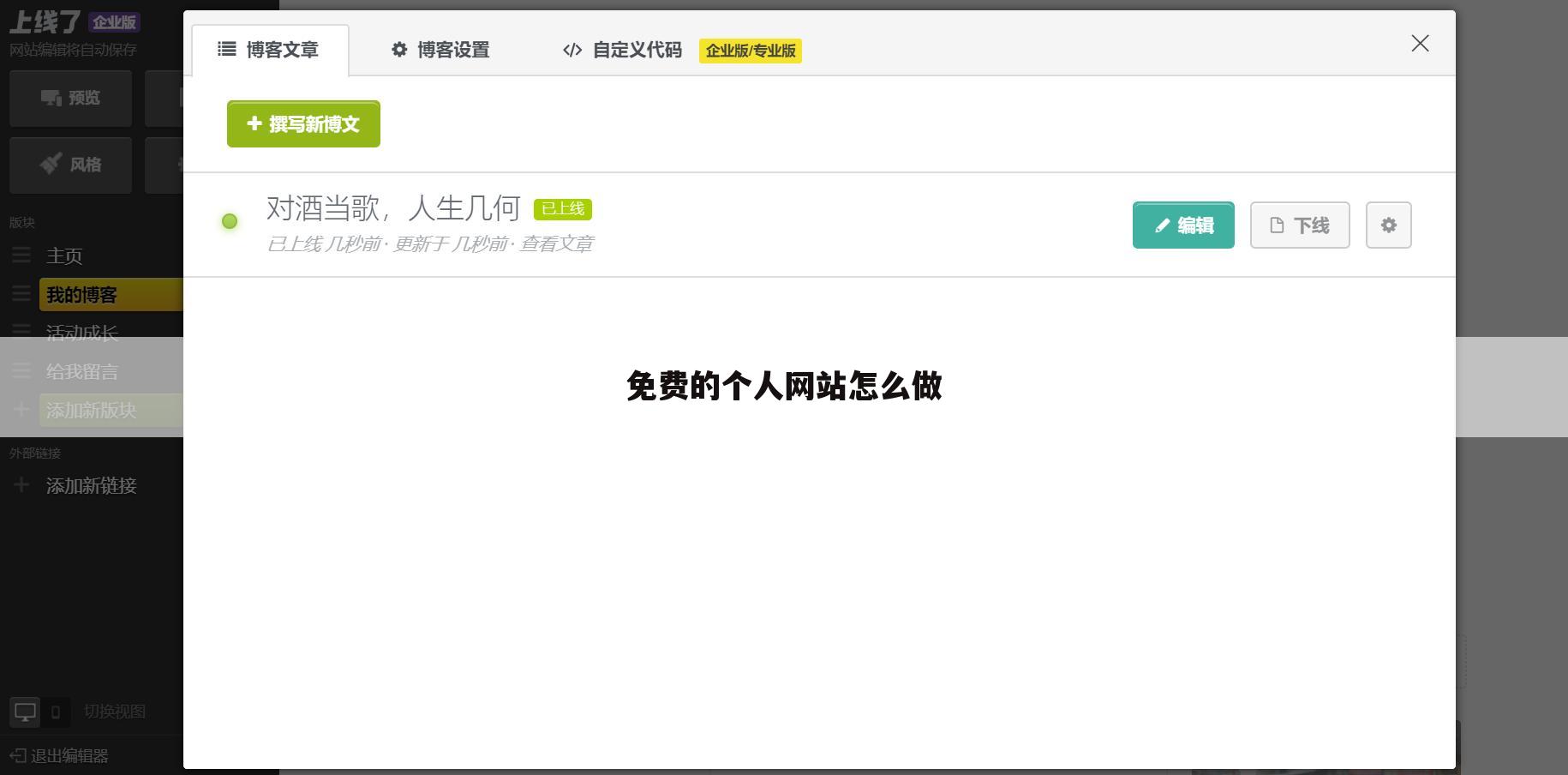Click 撰写新博文 to write new post

[x=303, y=123]
